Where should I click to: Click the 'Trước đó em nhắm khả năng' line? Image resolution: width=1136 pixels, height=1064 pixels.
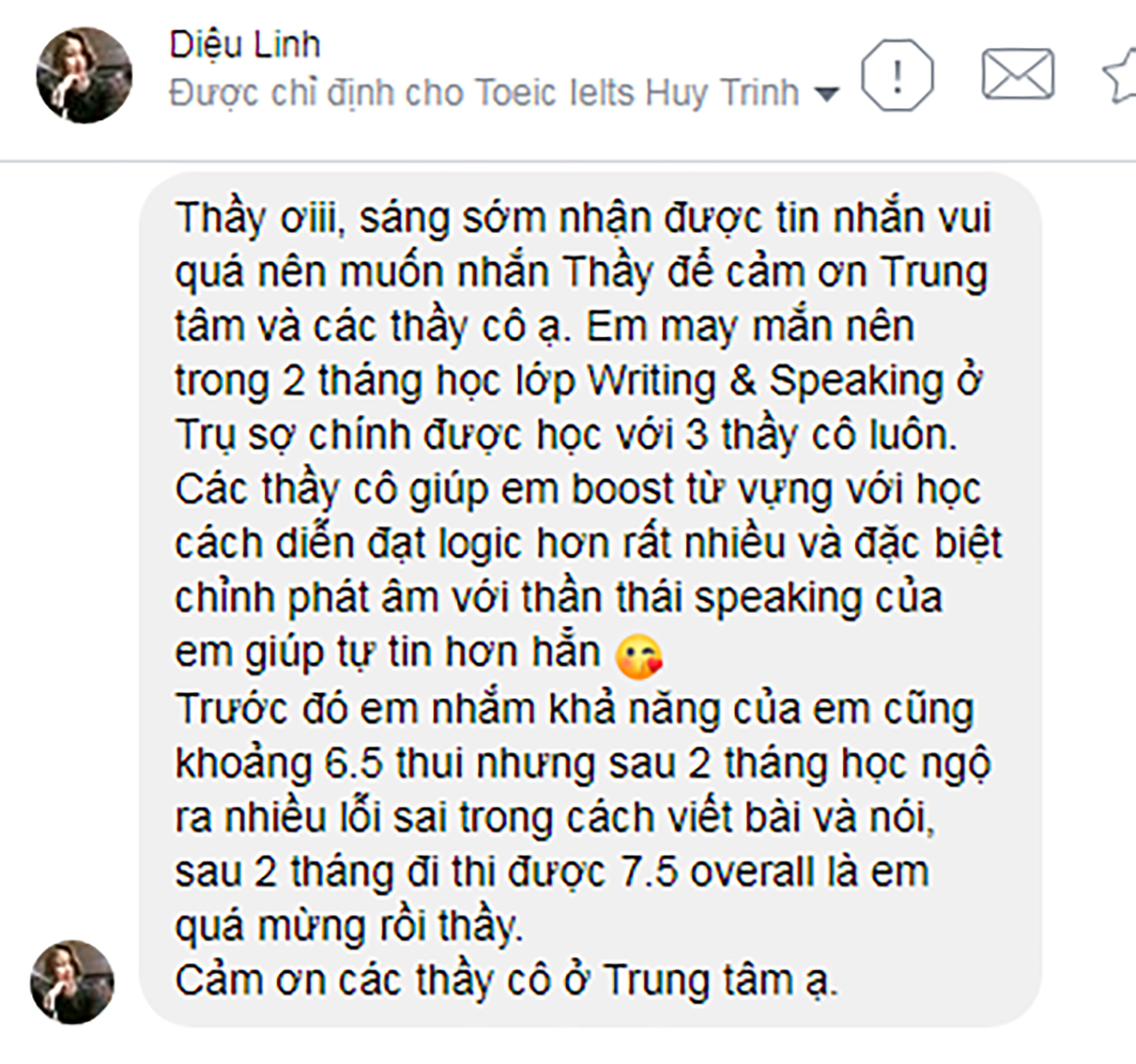575,709
